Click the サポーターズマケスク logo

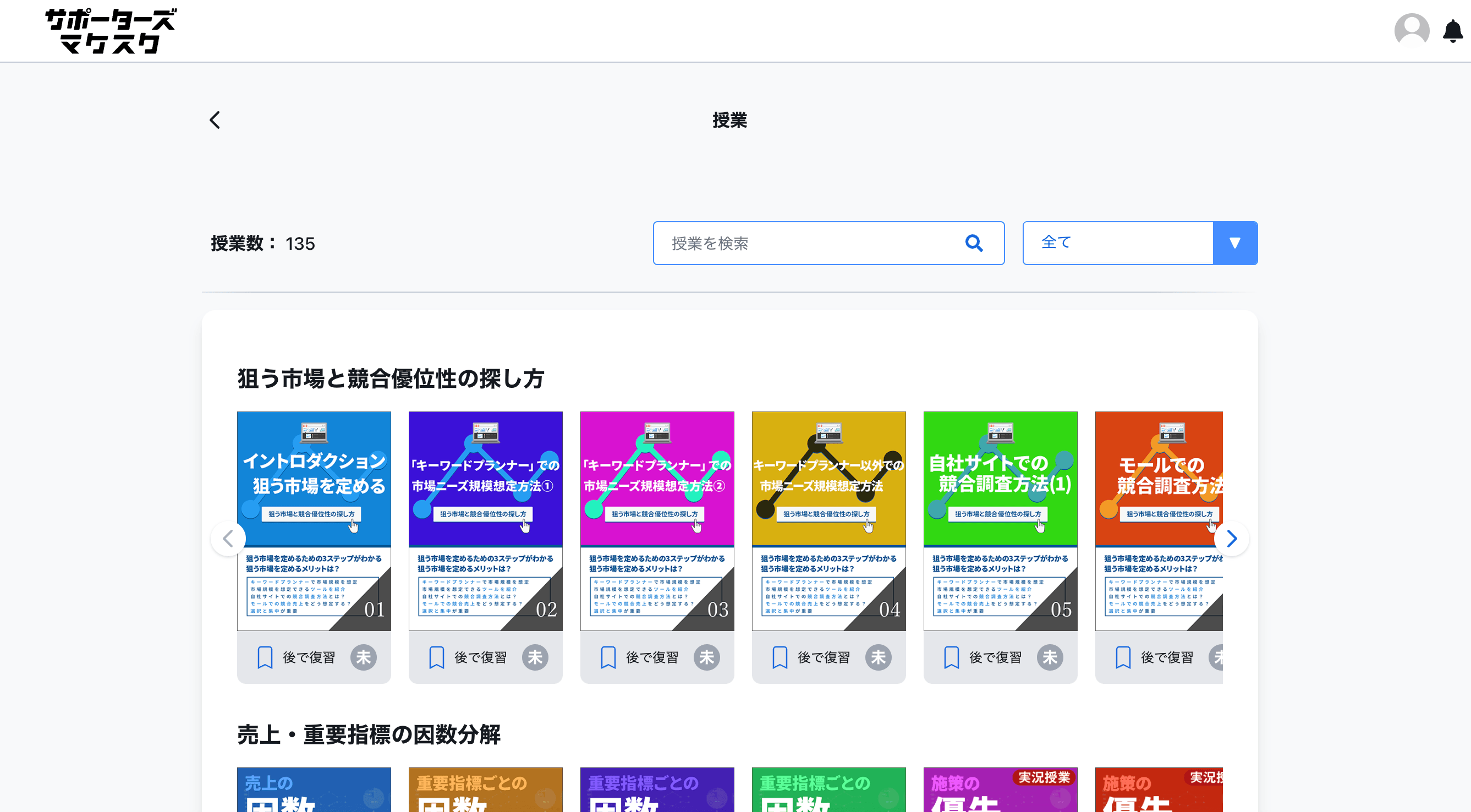[x=111, y=31]
